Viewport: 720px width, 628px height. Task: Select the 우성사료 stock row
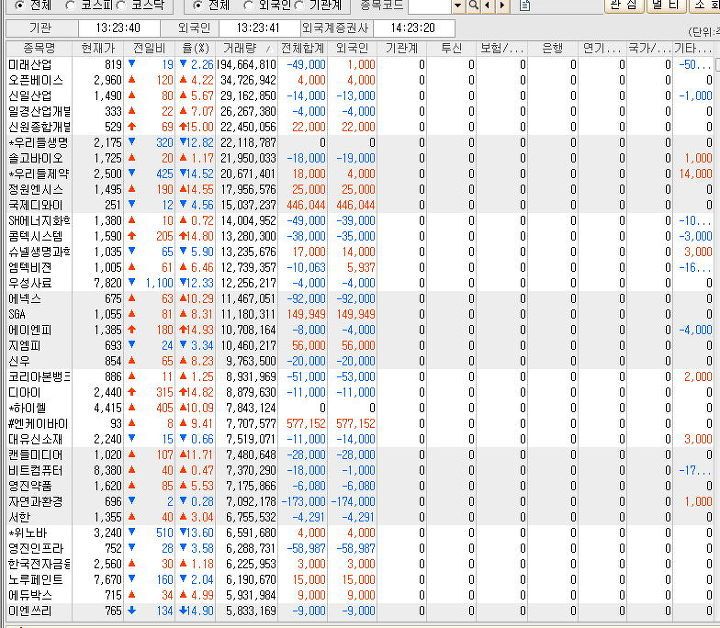click(361, 283)
